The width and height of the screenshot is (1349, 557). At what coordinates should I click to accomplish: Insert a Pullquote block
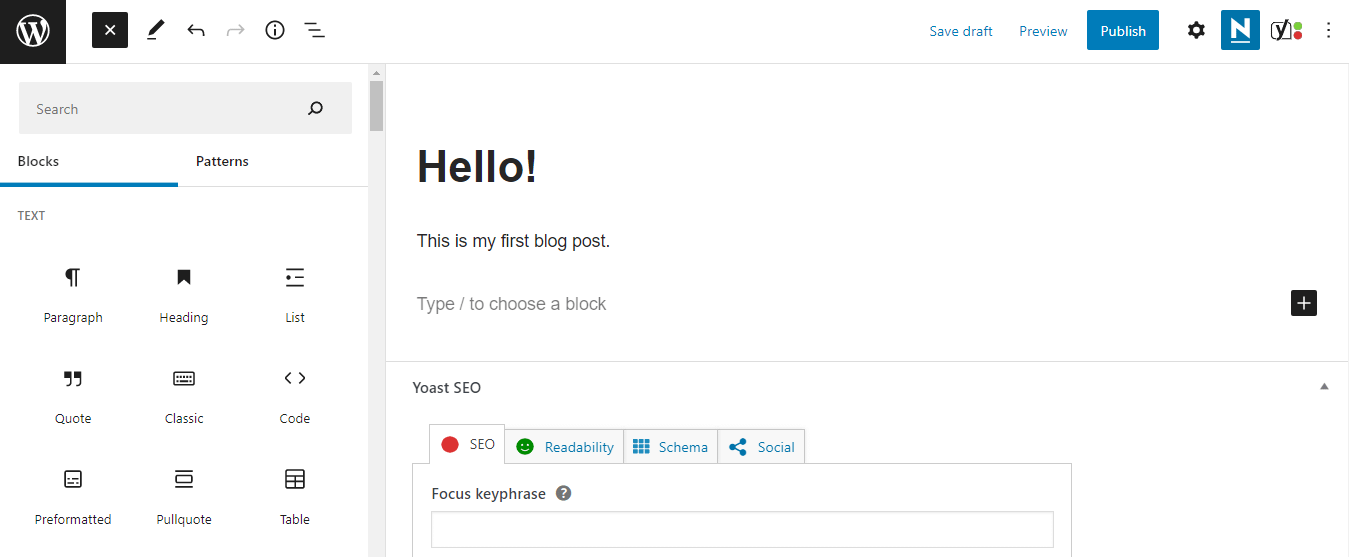coord(184,497)
